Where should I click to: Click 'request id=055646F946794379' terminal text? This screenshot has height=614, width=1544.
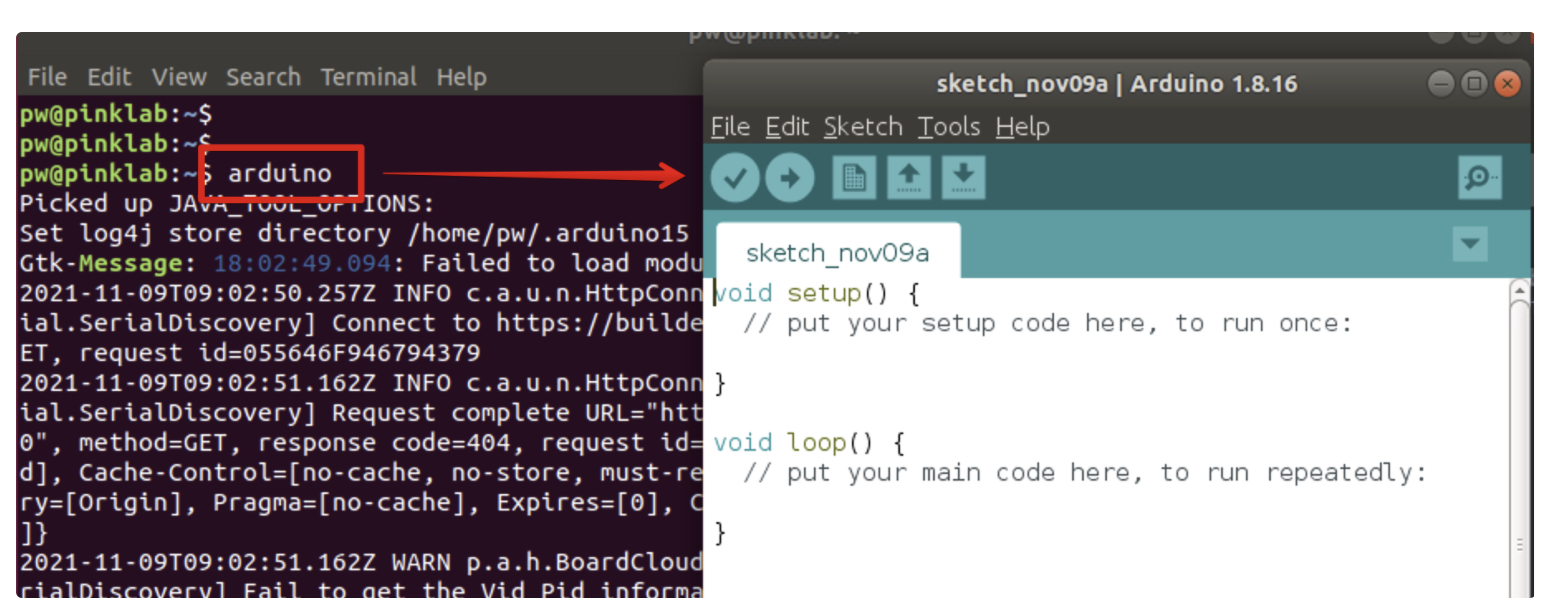280,353
